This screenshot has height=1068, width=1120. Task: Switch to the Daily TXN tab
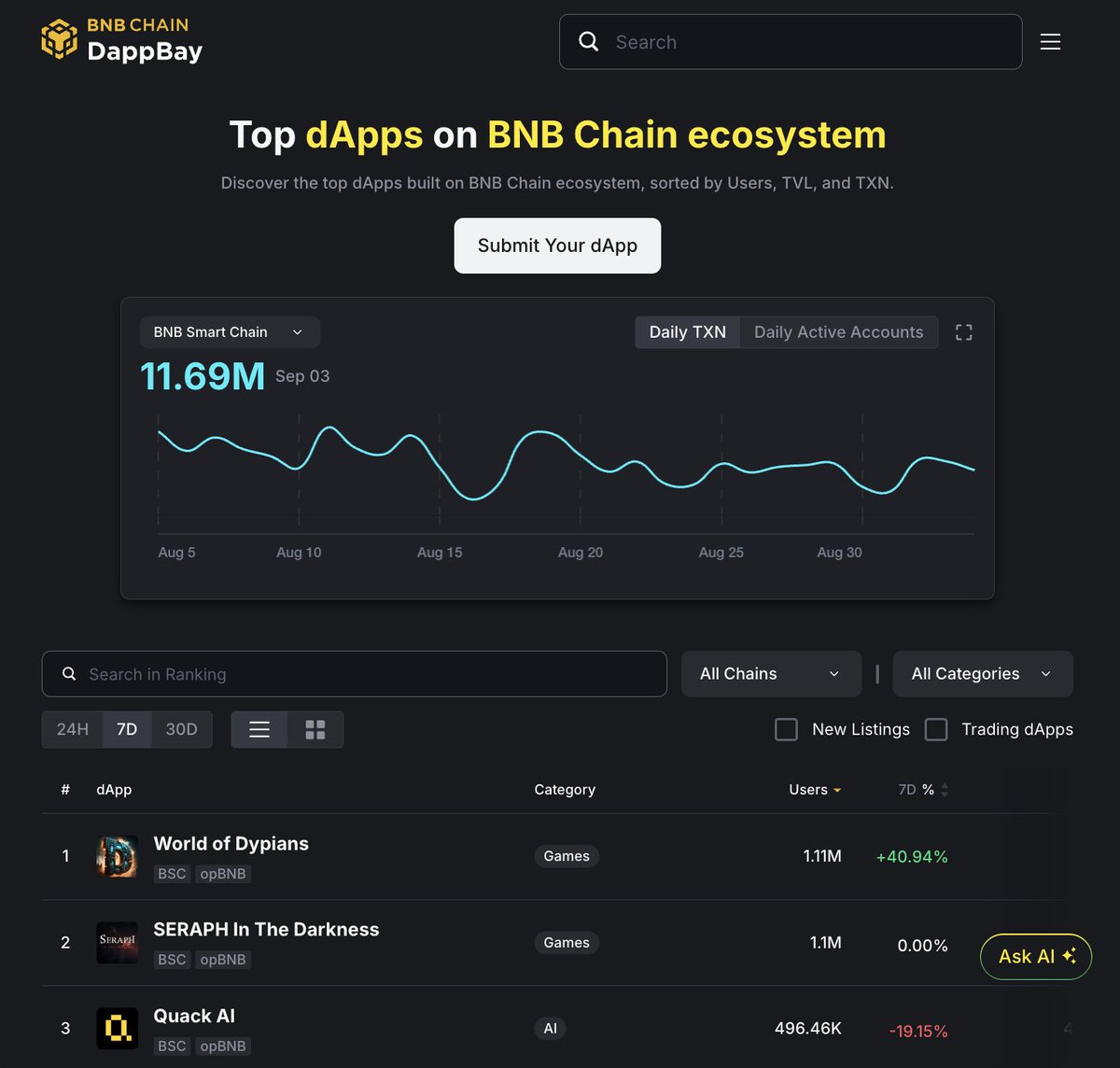coord(688,332)
